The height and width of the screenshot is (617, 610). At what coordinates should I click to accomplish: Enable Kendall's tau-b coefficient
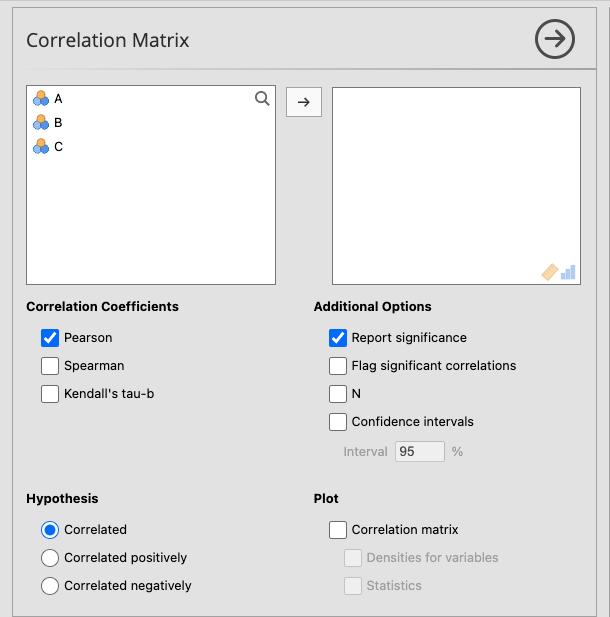50,394
